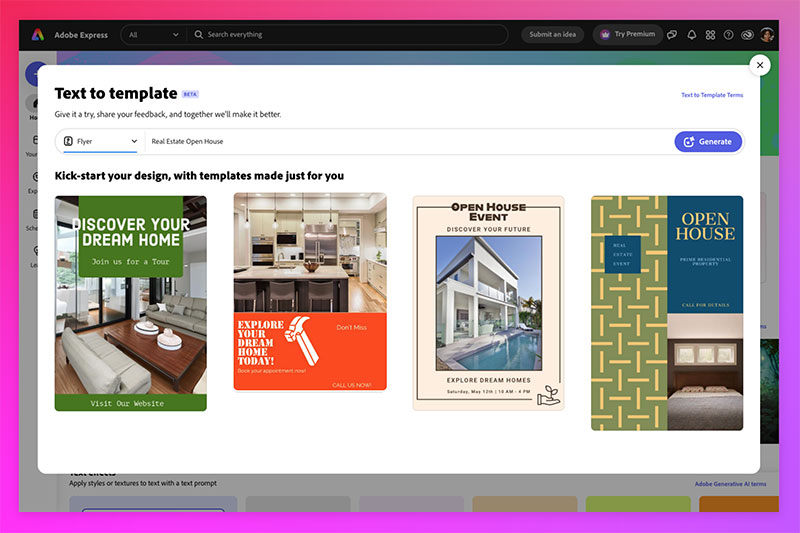This screenshot has width=800, height=533.
Task: Click the Generate button
Action: coord(708,142)
